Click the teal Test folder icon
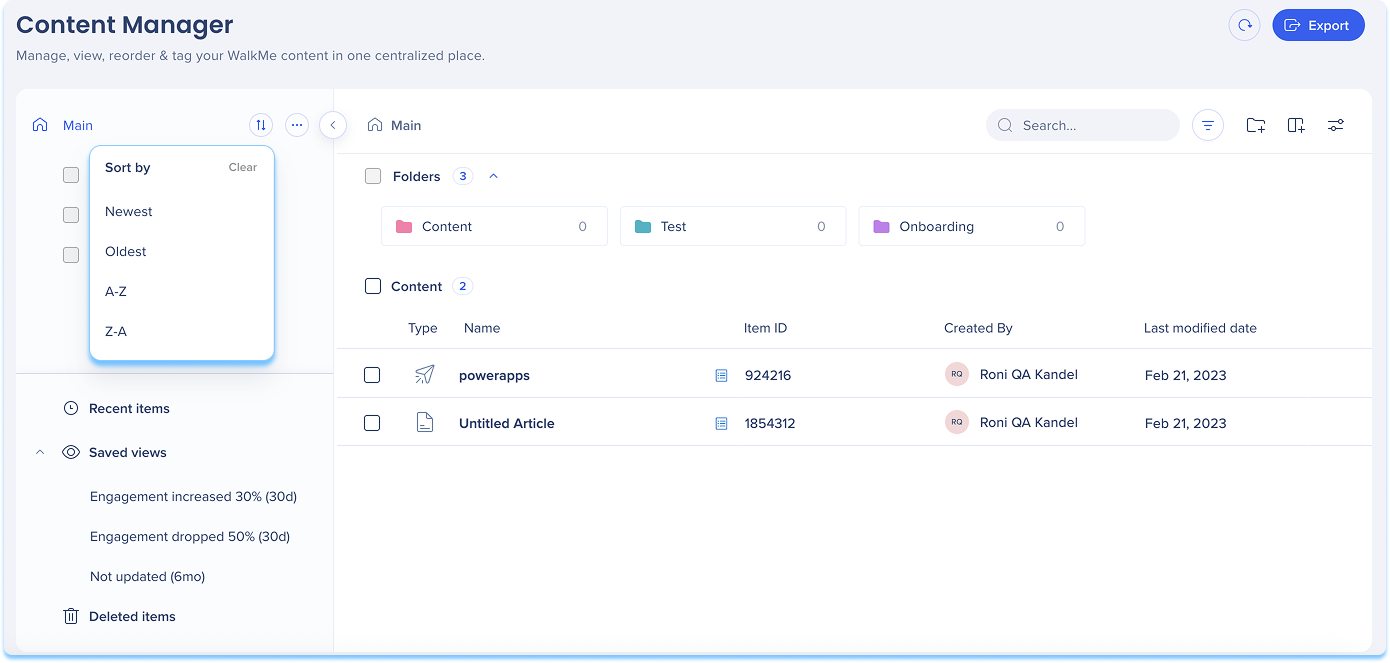Image resolution: width=1390 pixels, height=663 pixels. (x=643, y=227)
